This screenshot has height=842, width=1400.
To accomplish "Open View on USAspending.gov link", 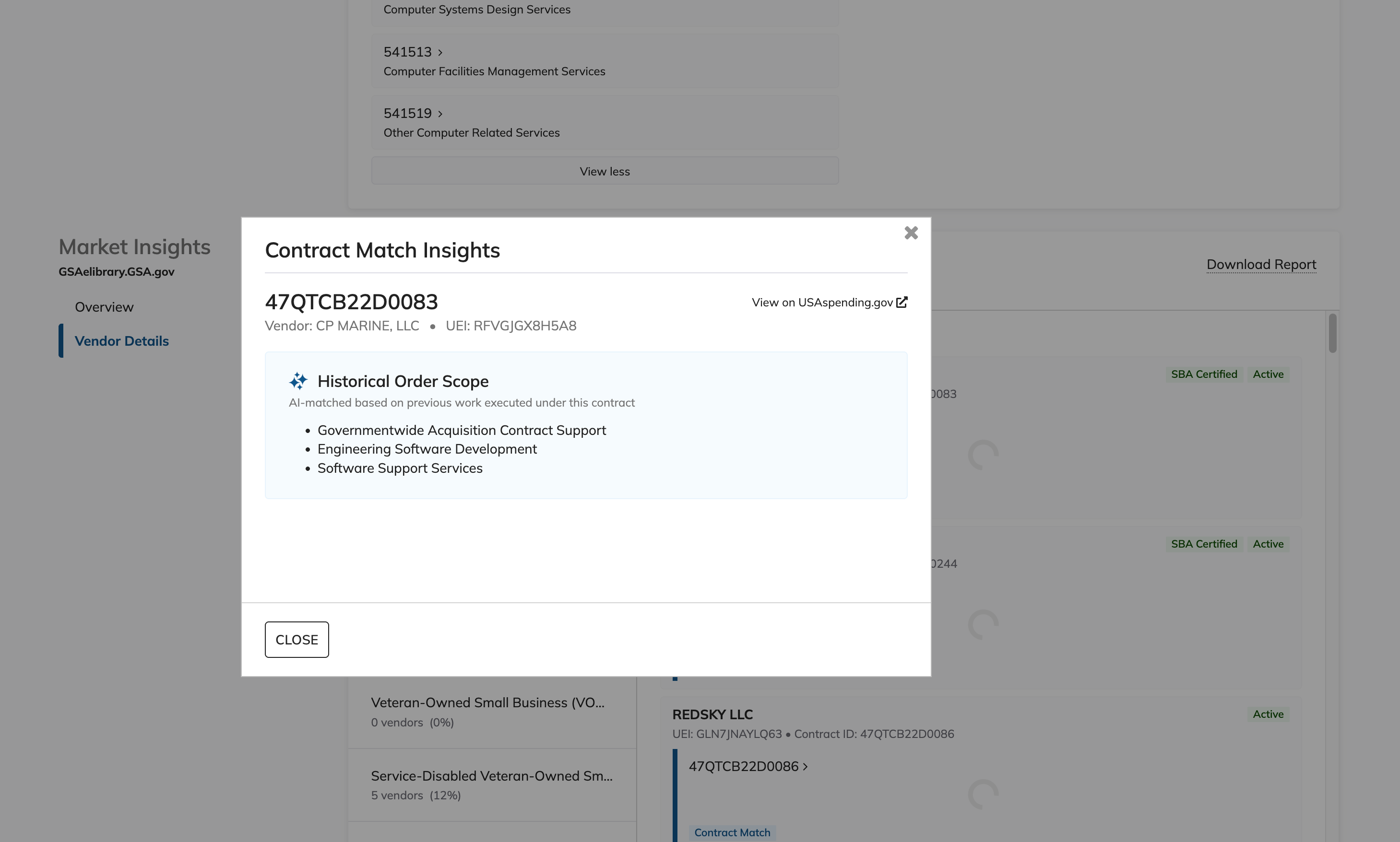I will (x=829, y=303).
